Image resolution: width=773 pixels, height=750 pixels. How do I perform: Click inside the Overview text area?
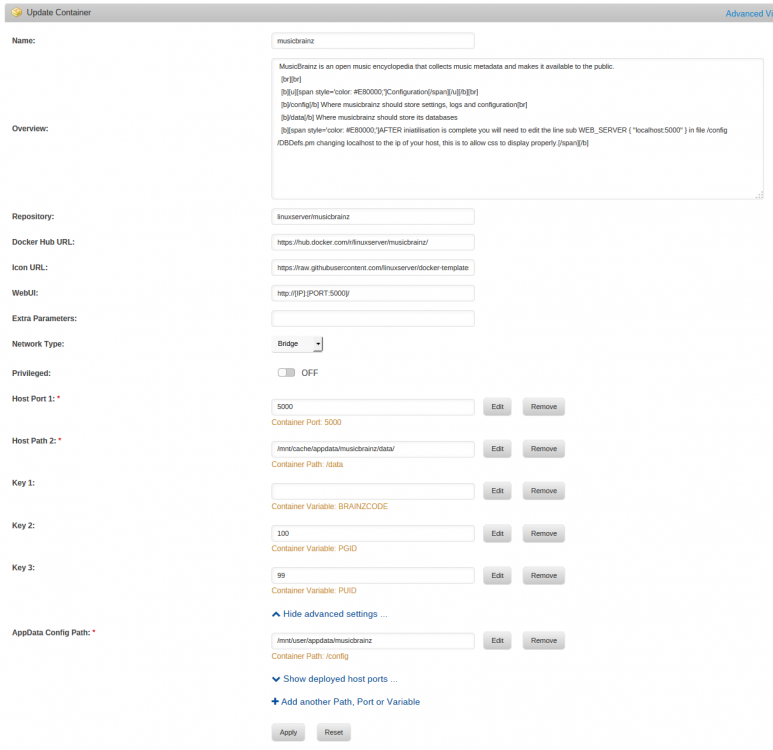517,129
